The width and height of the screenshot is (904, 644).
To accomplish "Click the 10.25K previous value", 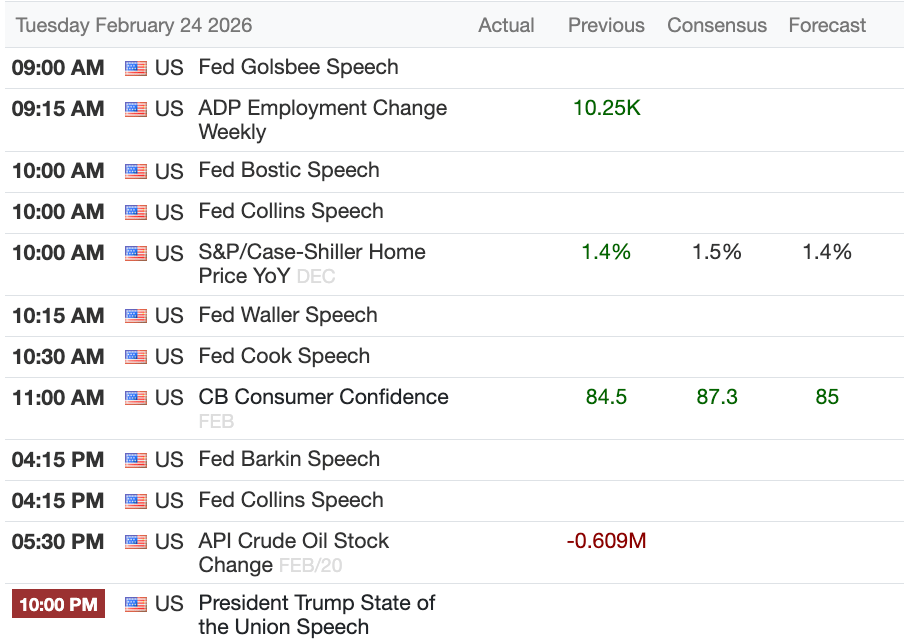I will coord(606,108).
